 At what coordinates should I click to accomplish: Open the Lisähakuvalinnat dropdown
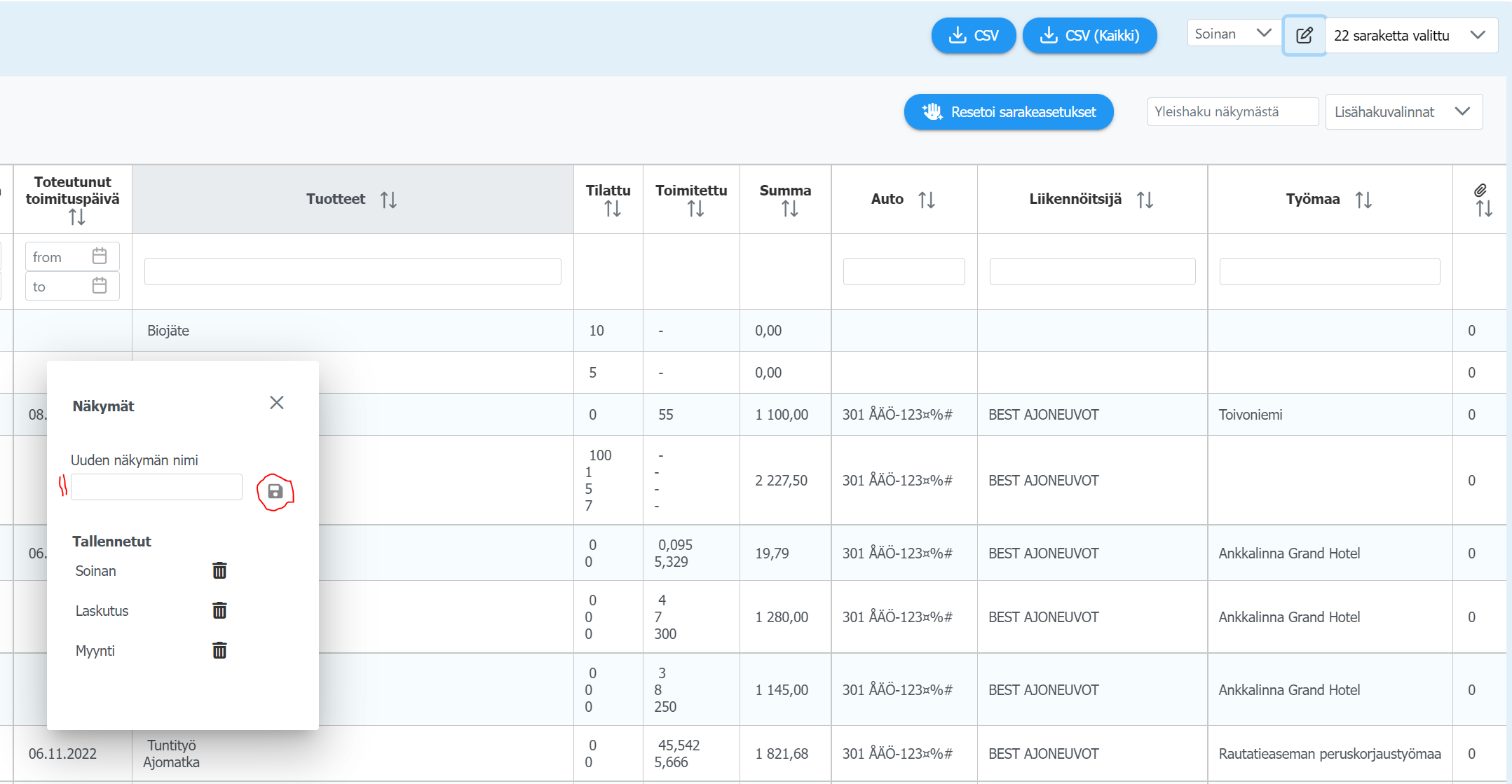1403,111
